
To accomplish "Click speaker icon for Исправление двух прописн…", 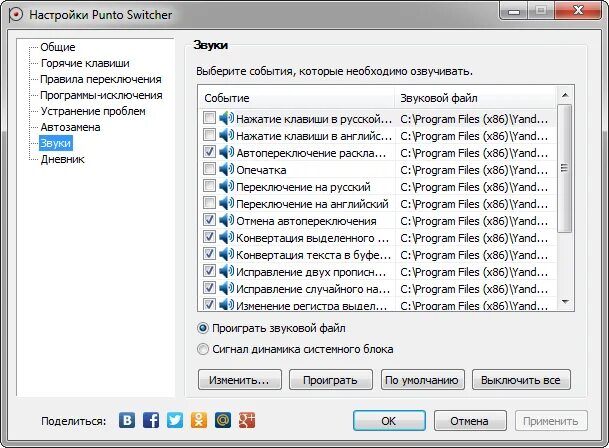I will [226, 272].
